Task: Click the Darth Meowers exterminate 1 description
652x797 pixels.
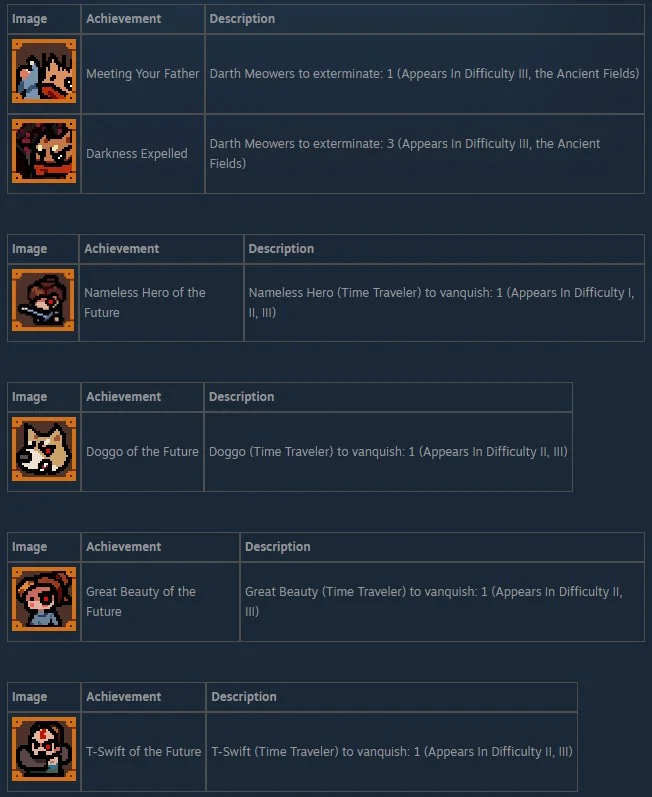Action: click(x=424, y=74)
